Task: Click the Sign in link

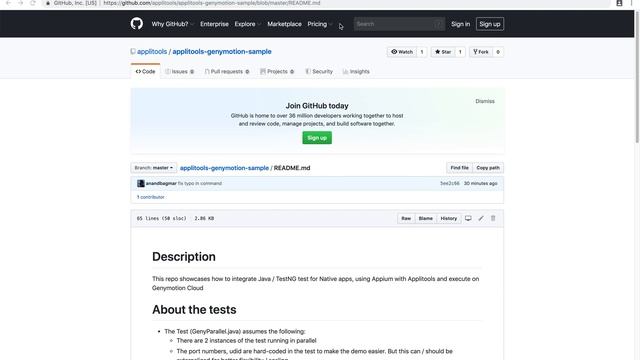Action: 460,24
